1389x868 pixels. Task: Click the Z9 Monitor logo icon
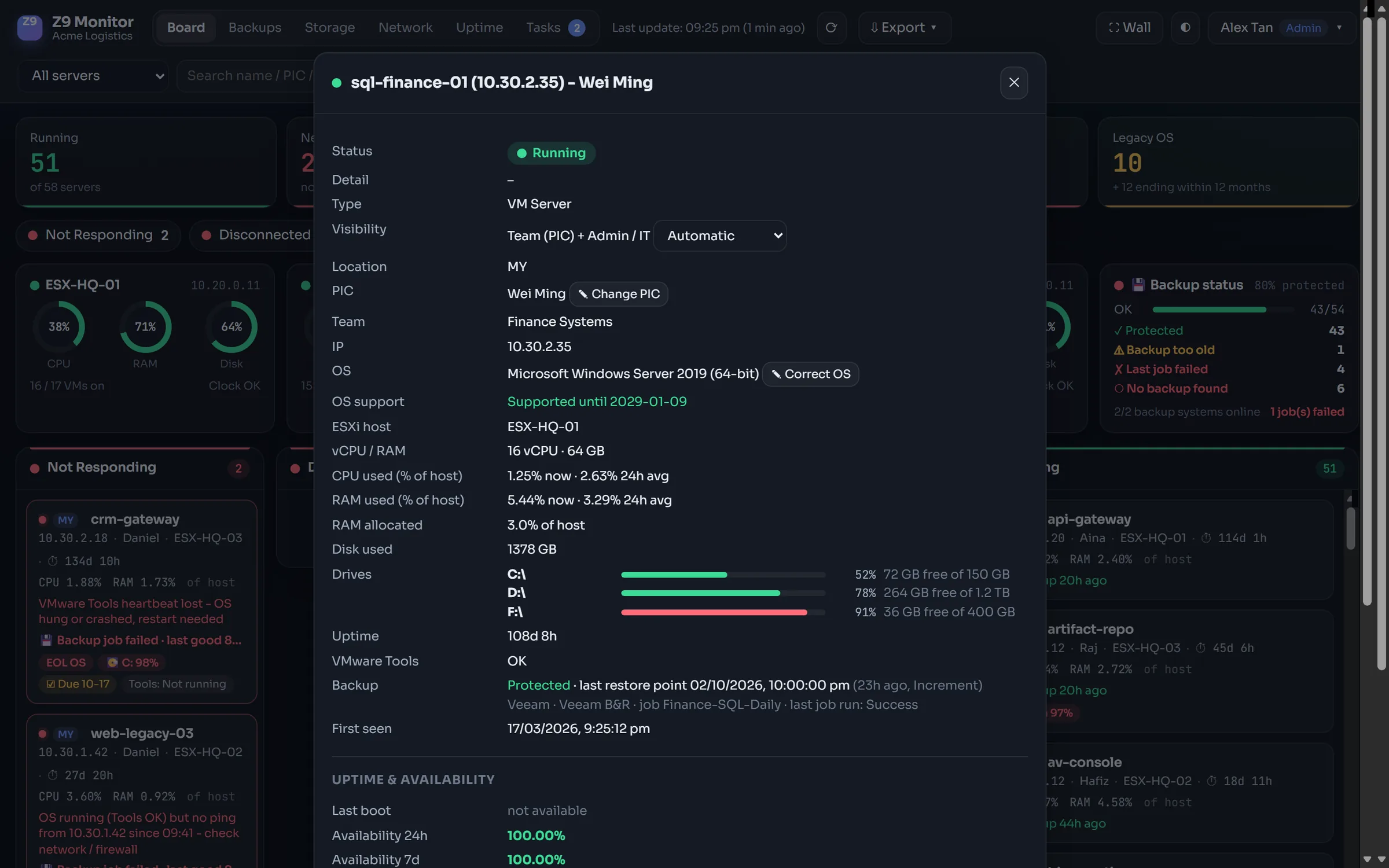[x=30, y=27]
